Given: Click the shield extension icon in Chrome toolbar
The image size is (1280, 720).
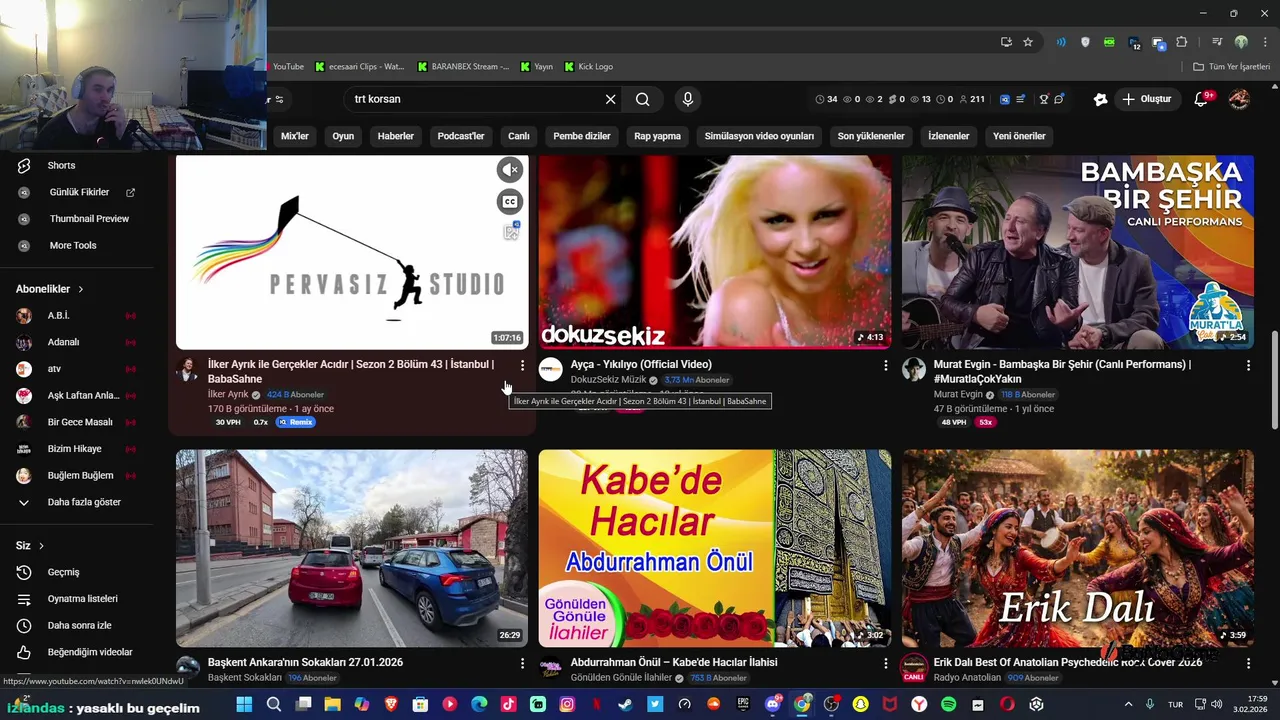Looking at the screenshot, I should [1085, 42].
